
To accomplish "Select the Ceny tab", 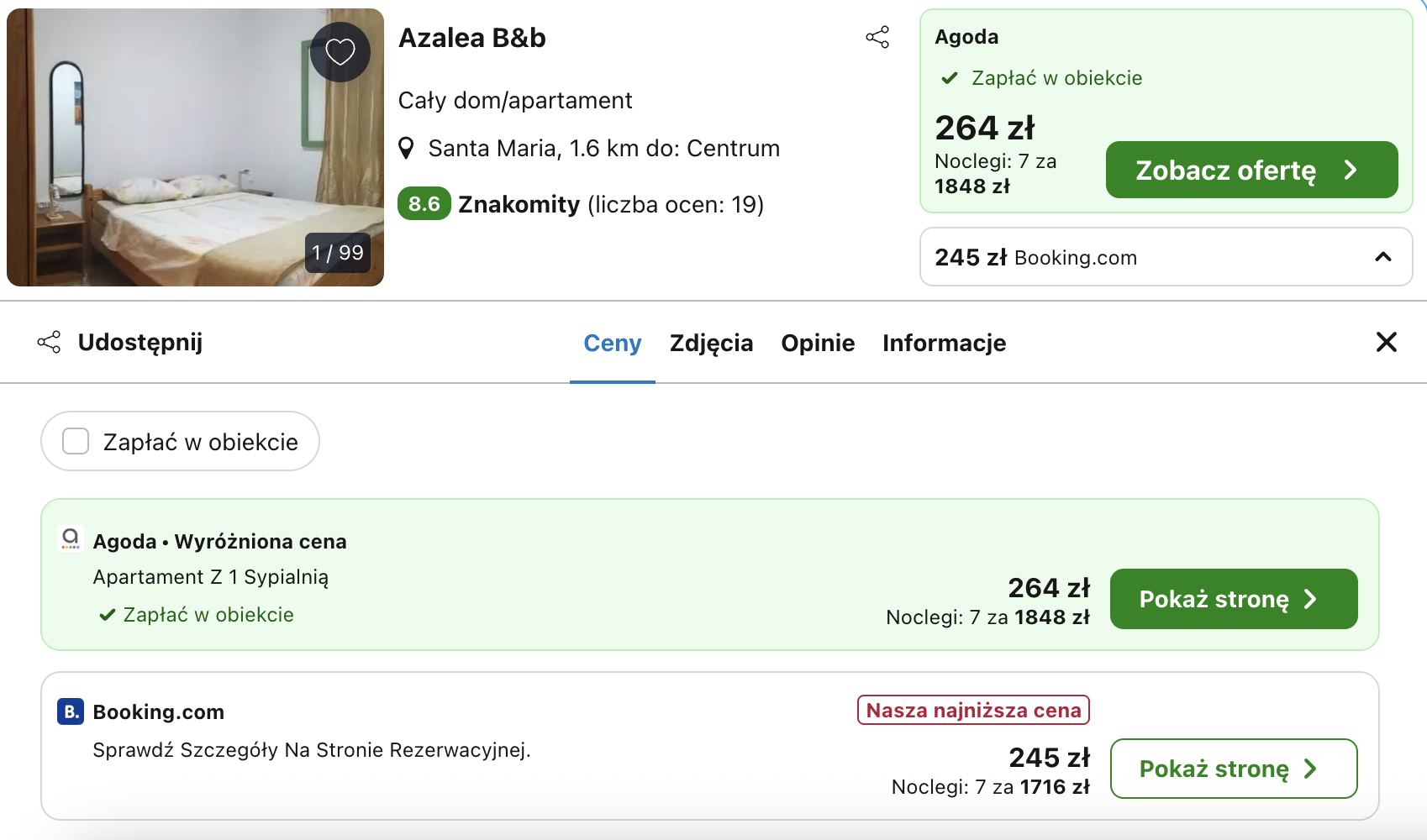I will pos(612,343).
